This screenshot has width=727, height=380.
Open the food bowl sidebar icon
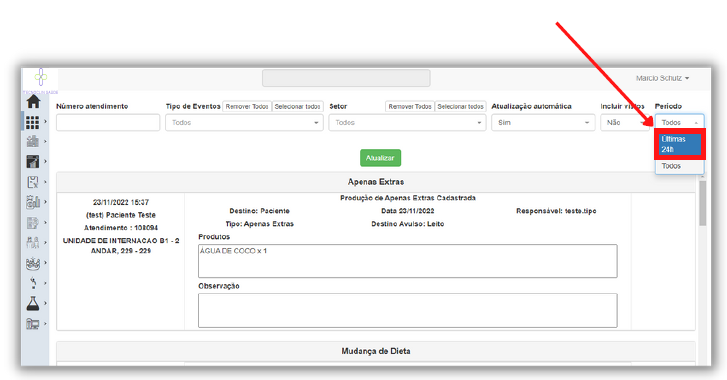(32, 263)
